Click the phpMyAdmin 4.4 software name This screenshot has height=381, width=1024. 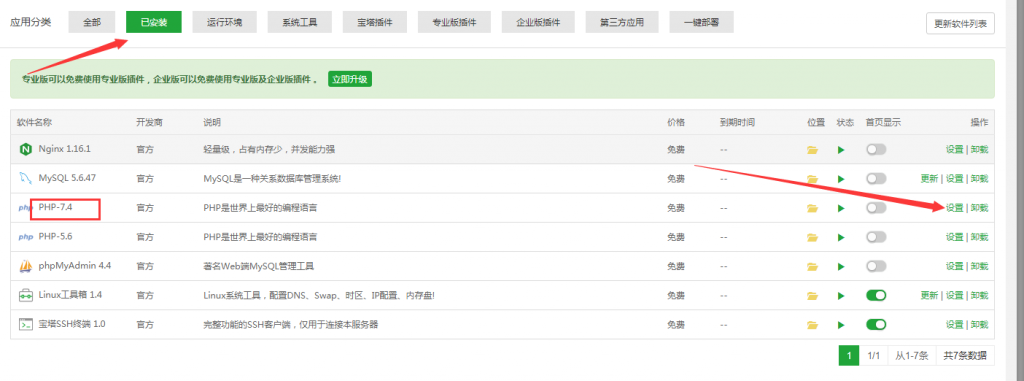click(74, 266)
